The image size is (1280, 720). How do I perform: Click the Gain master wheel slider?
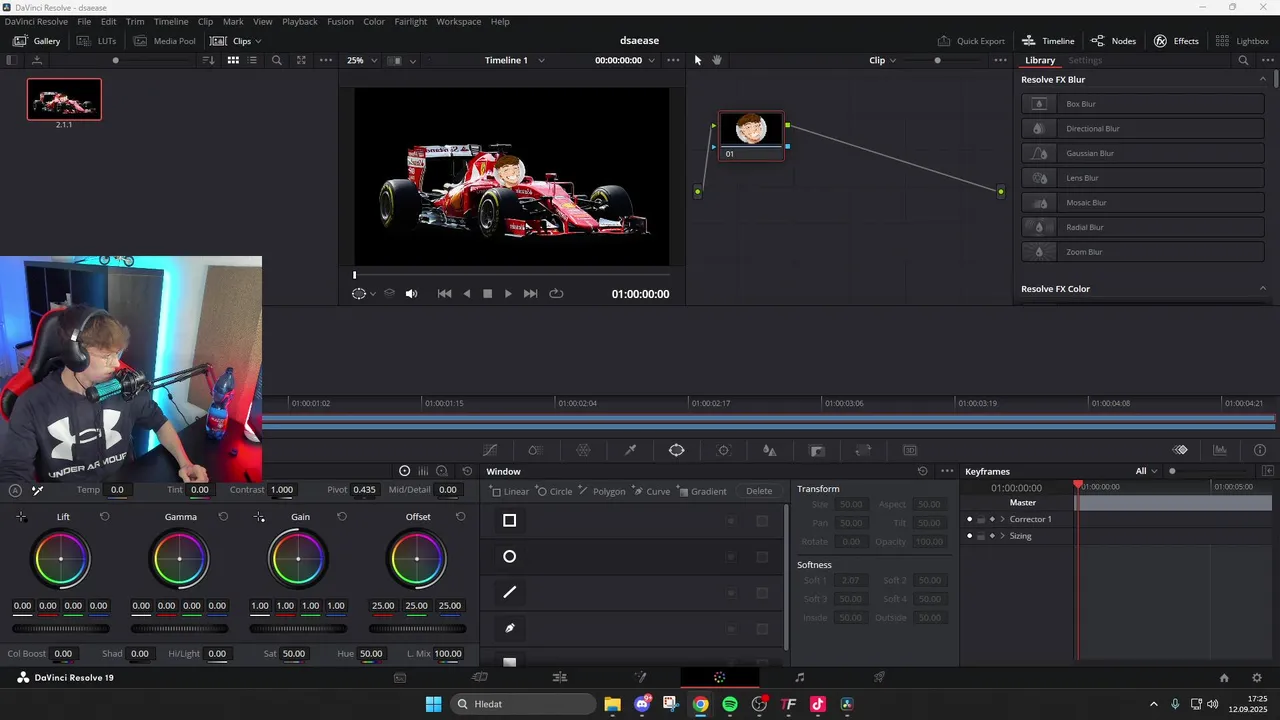pyautogui.click(x=298, y=629)
